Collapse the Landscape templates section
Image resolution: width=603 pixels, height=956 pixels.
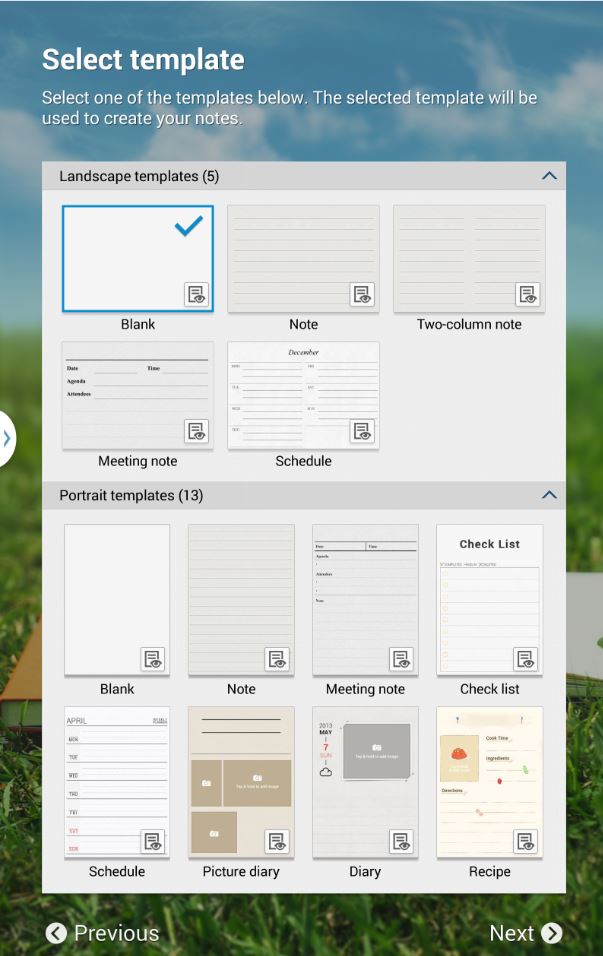549,176
